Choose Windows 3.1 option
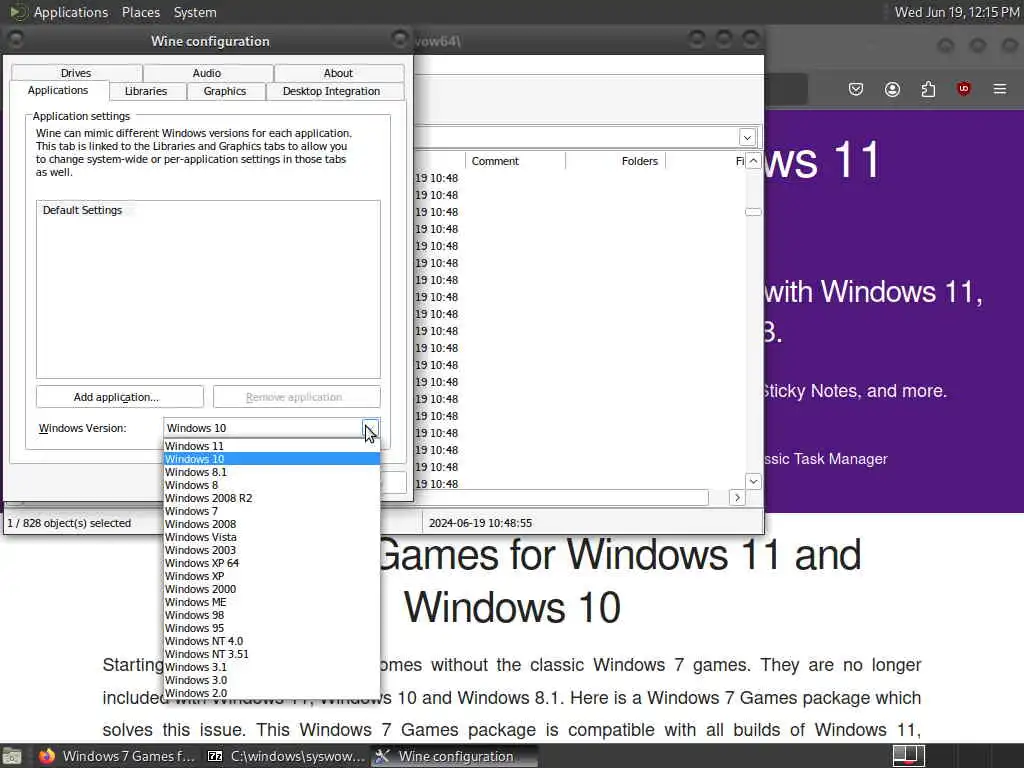This screenshot has height=768, width=1024. coord(271,667)
